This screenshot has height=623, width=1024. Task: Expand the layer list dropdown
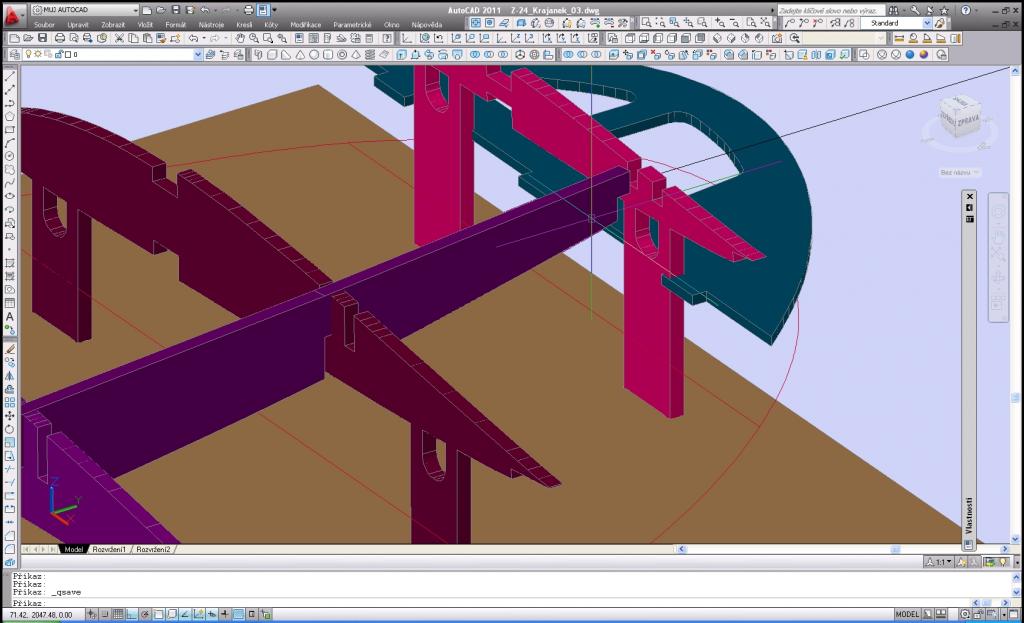coord(196,54)
